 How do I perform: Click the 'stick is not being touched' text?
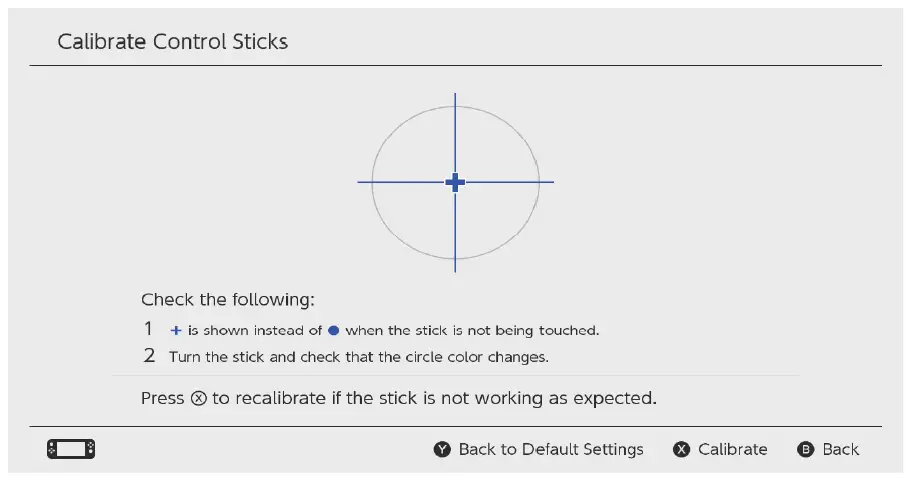click(491, 330)
